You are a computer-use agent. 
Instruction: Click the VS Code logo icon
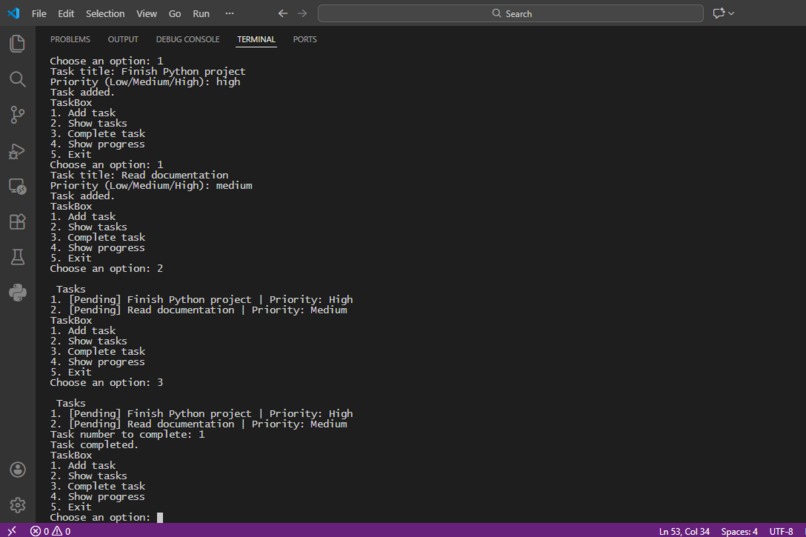coord(13,13)
